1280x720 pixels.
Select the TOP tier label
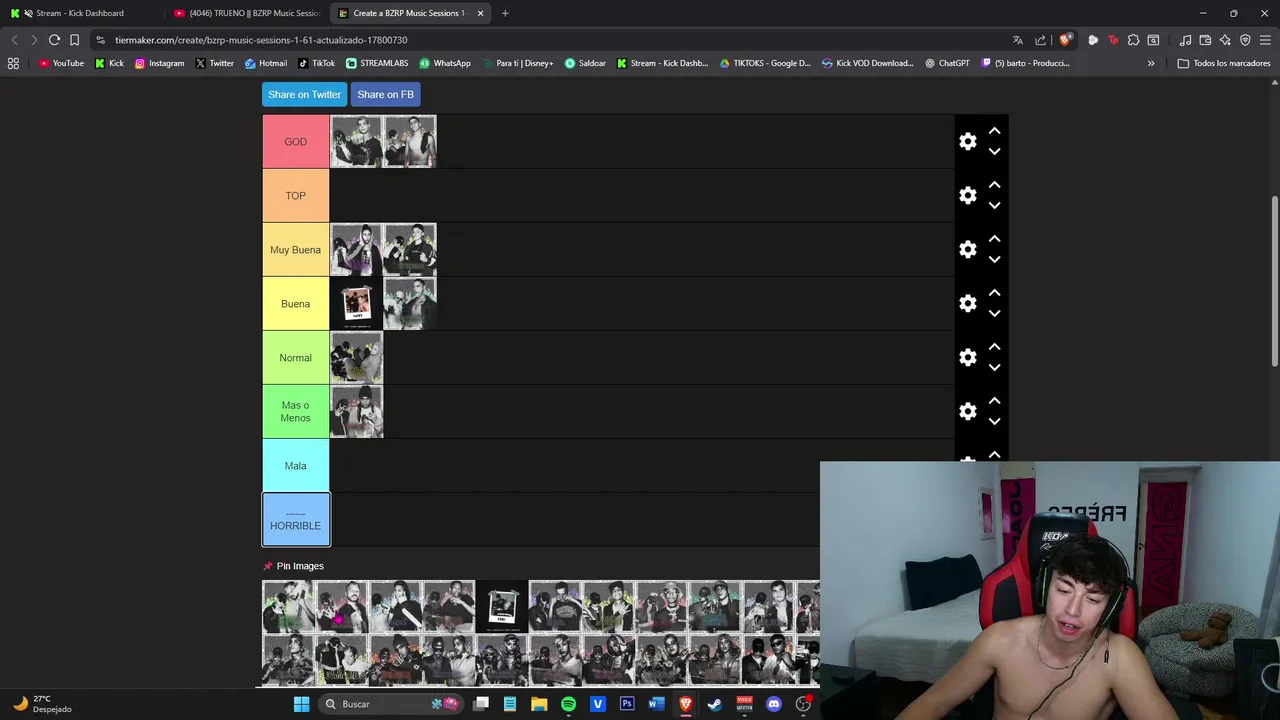(296, 196)
